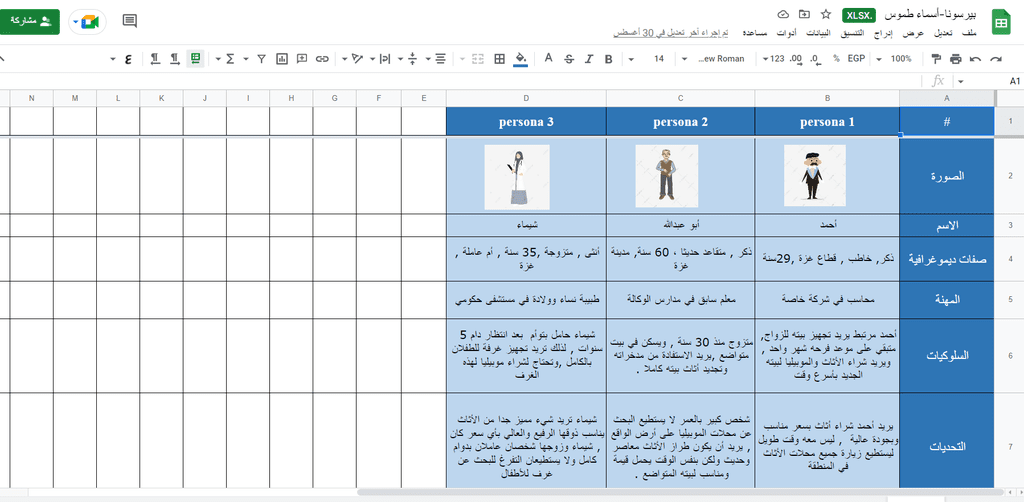The width and height of the screenshot is (1024, 502).
Task: Set cell text direction right-to-left
Action: (x=155, y=59)
